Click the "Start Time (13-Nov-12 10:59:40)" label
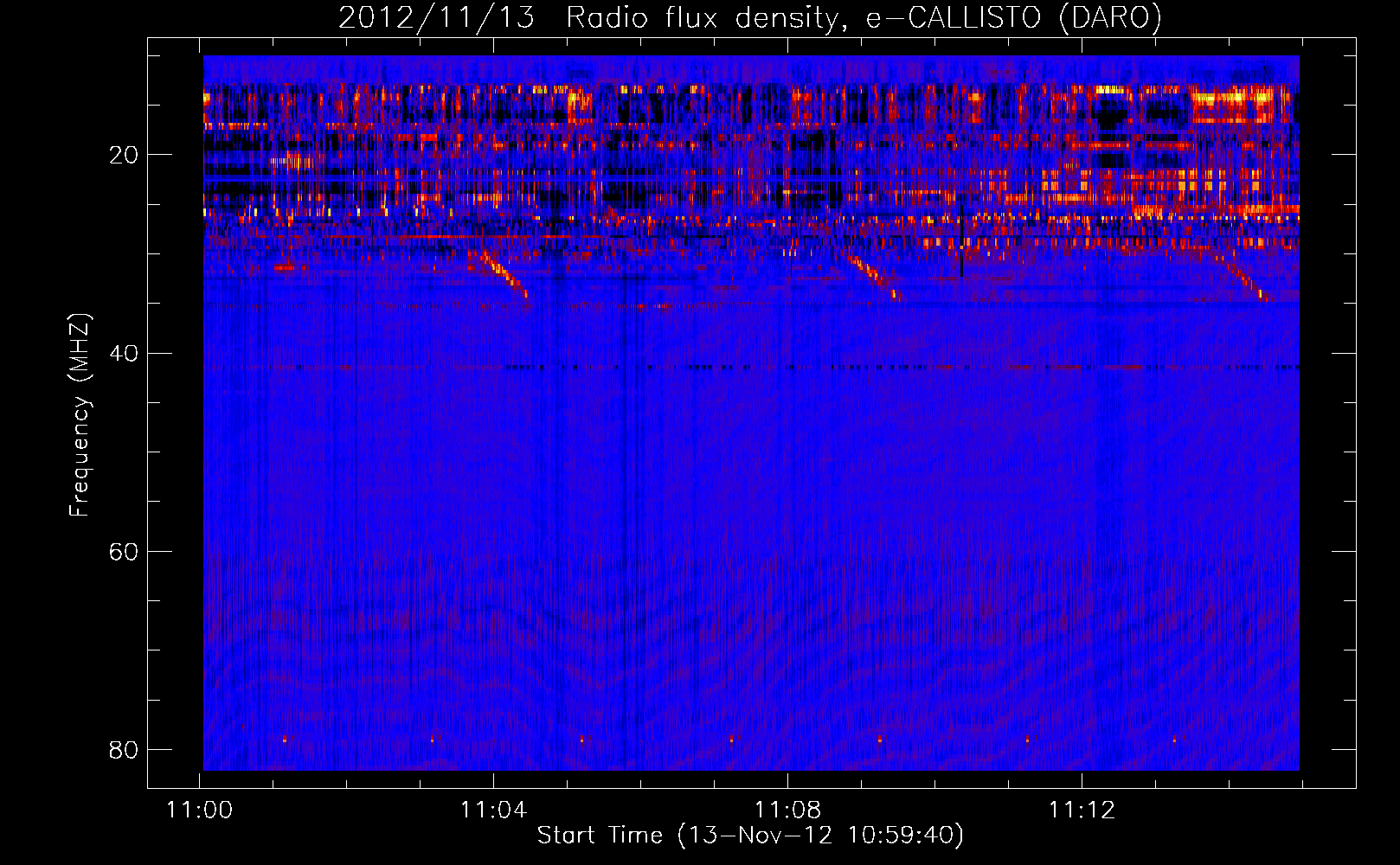The image size is (1400, 865). click(x=750, y=835)
